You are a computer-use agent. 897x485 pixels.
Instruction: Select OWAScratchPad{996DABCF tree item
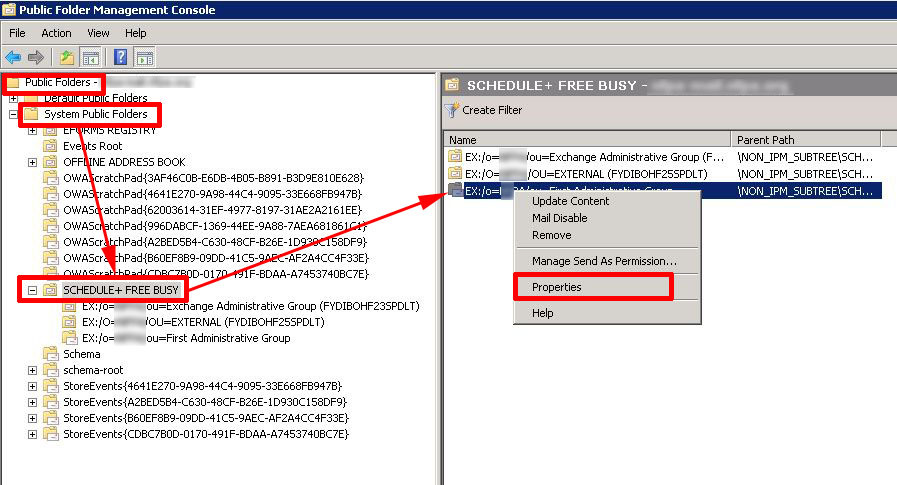(x=215, y=226)
